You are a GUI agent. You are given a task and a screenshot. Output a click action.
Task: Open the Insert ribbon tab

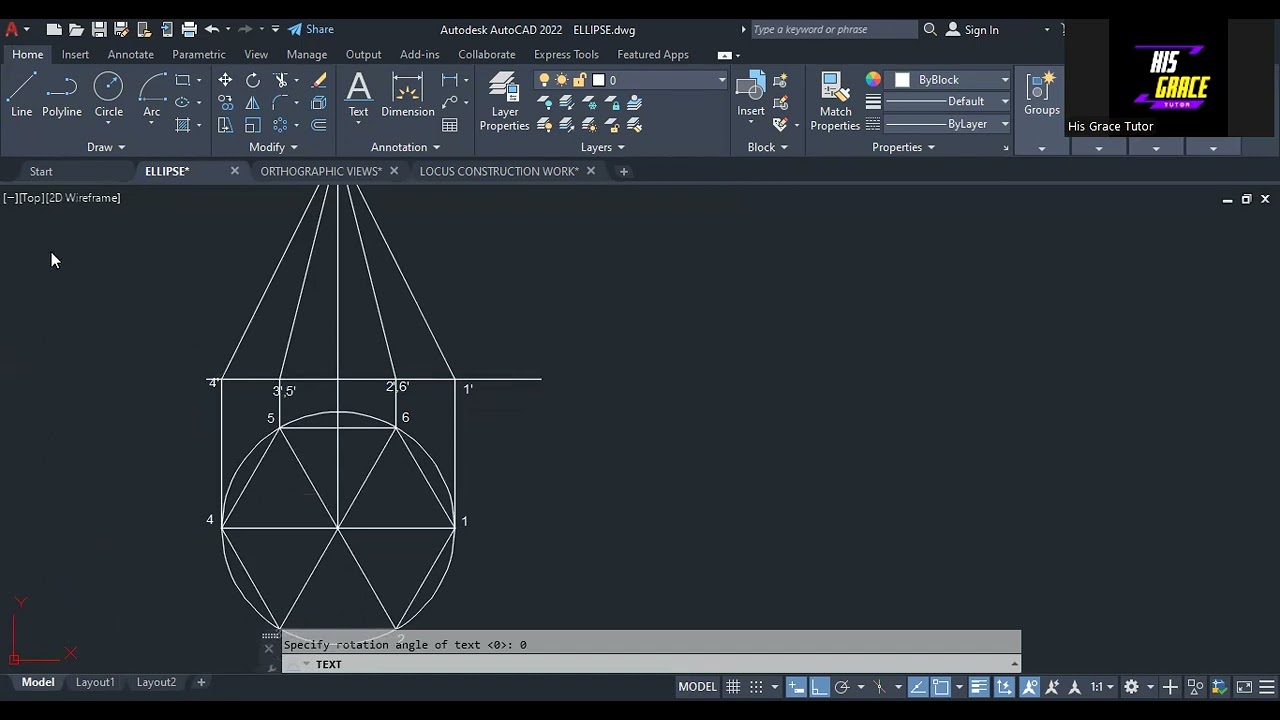click(x=75, y=54)
